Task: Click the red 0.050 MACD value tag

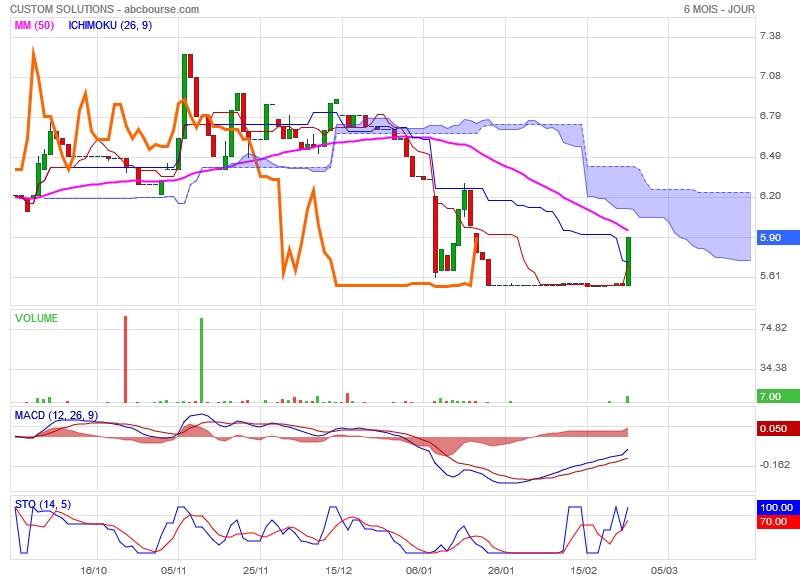Action: pos(778,428)
